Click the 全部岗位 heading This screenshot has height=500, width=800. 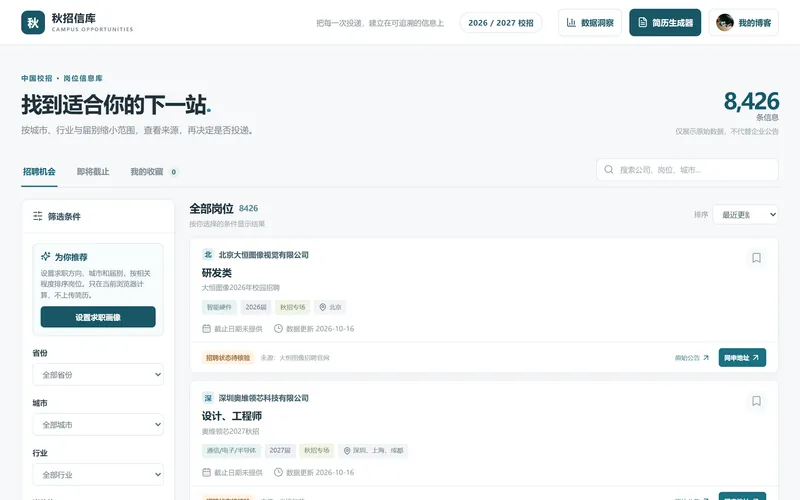(211, 209)
